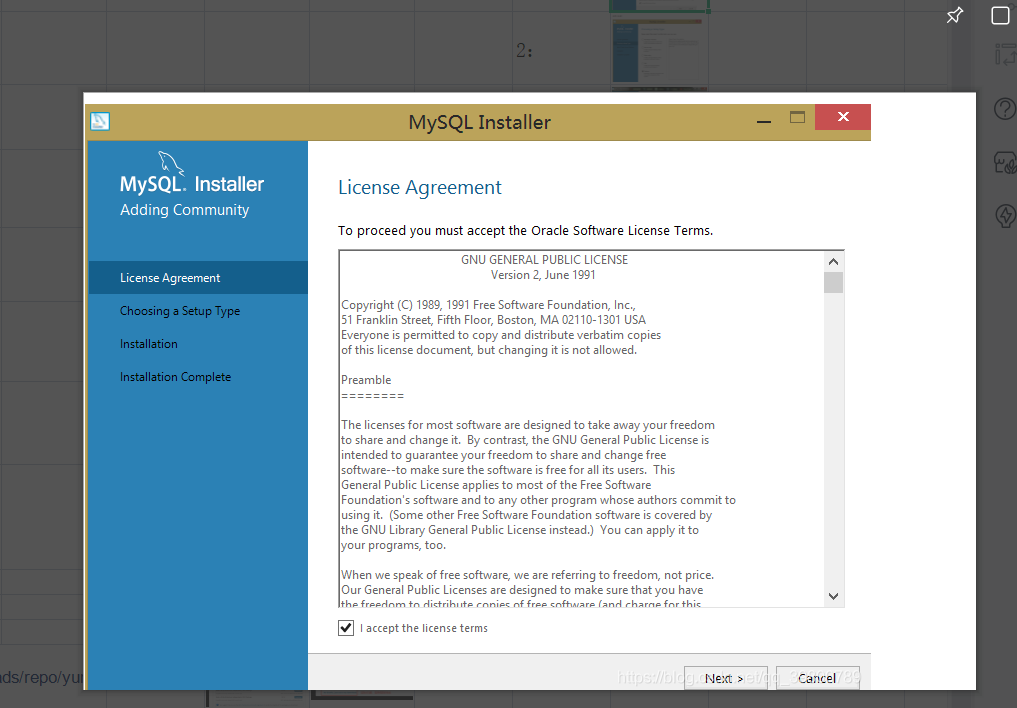Click the Preamble heading in license
The image size is (1017, 708).
click(x=366, y=380)
